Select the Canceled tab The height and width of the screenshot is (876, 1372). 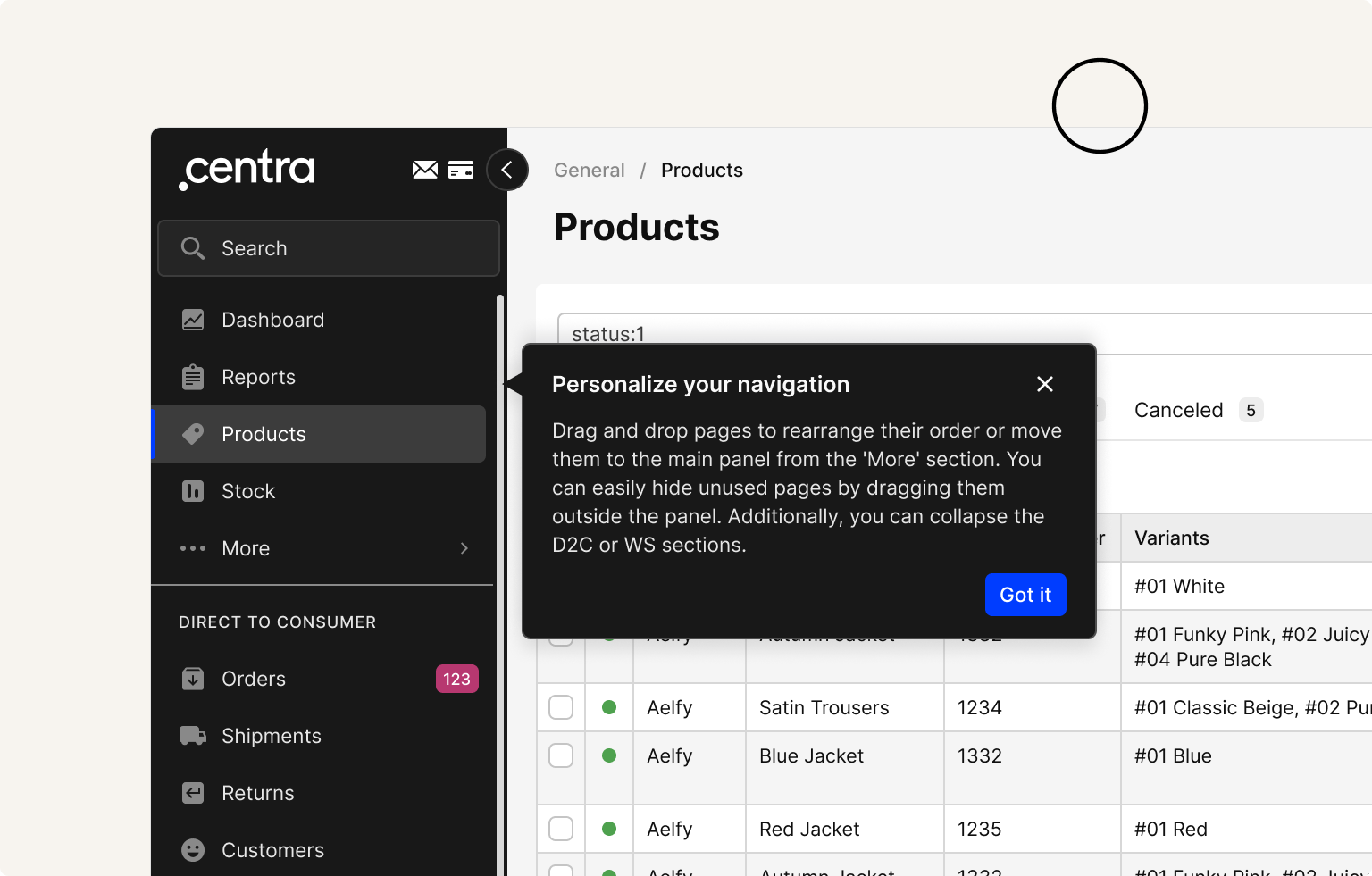tap(1178, 410)
